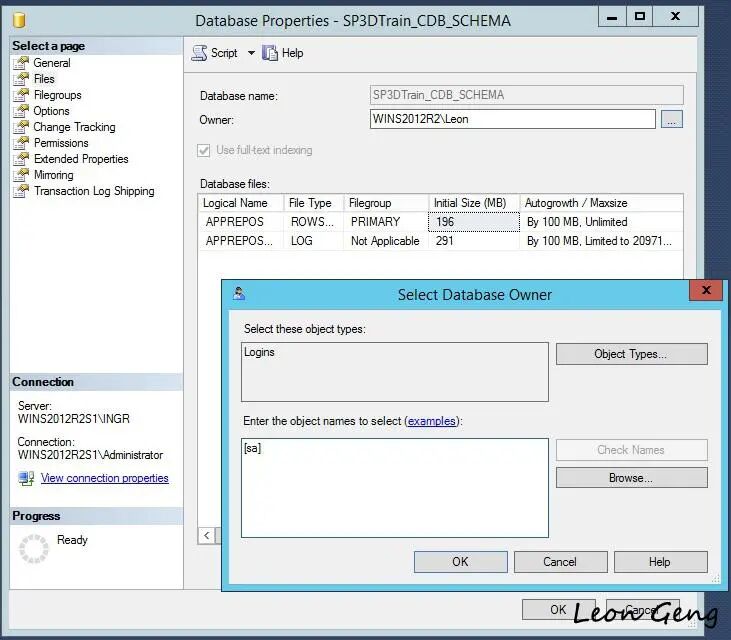Viewport: 731px width, 640px height.
Task: Confirm with OK in Select Database Owner
Action: 461,562
